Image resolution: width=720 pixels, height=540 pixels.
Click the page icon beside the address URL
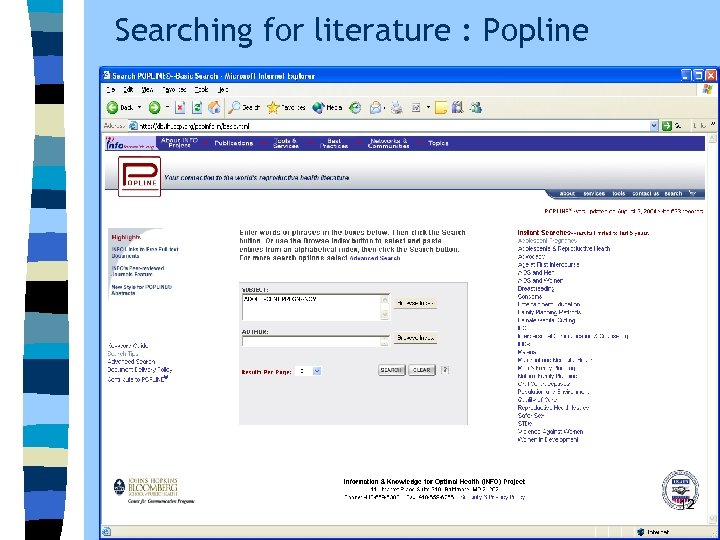133,126
